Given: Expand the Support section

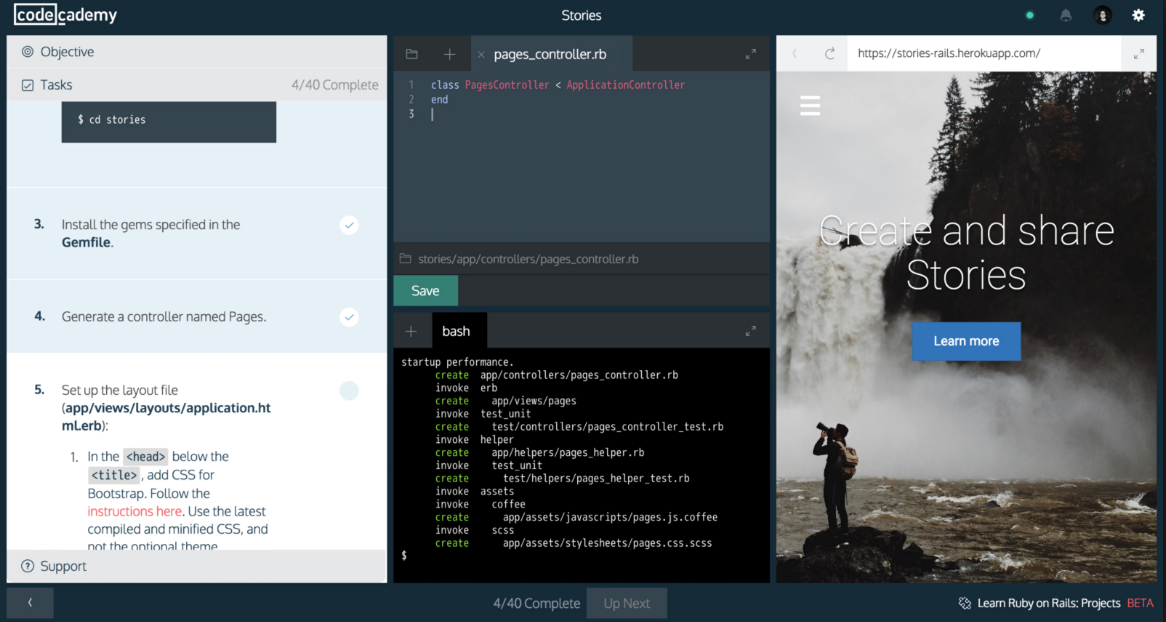Looking at the screenshot, I should point(63,566).
